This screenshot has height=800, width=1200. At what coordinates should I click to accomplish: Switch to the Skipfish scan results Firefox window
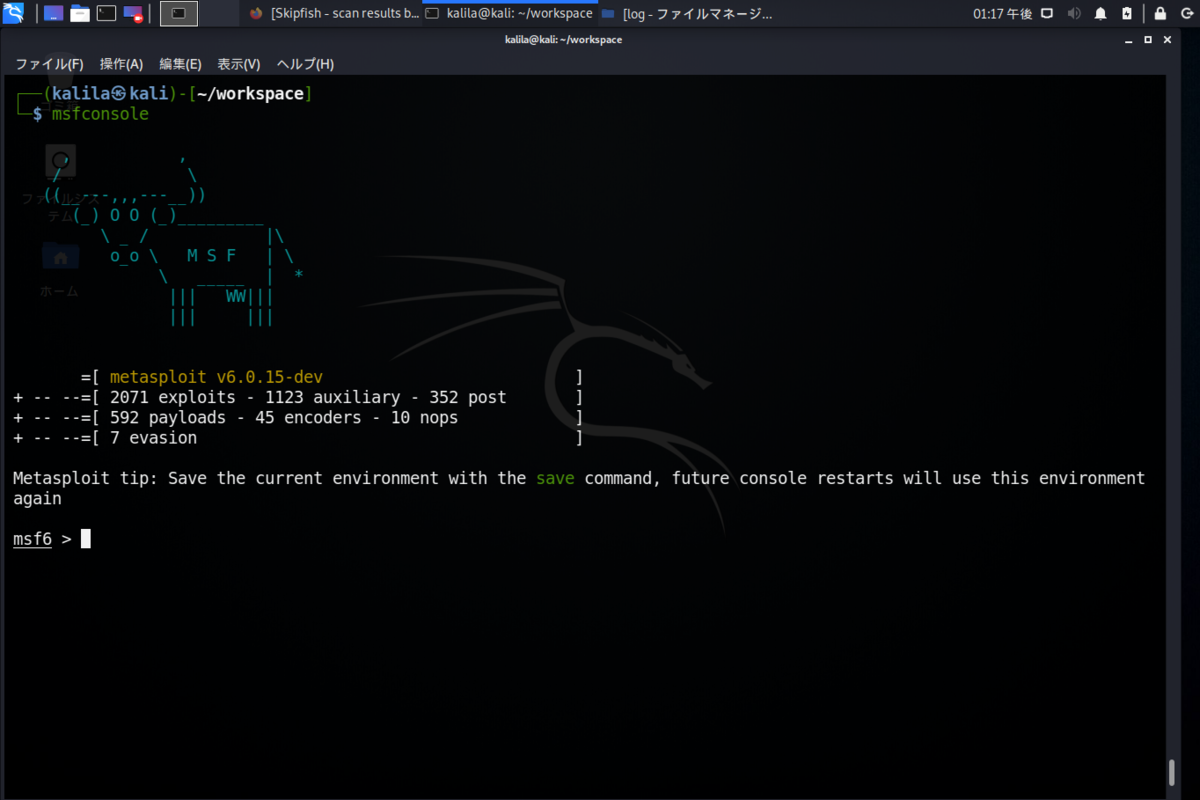pyautogui.click(x=334, y=14)
